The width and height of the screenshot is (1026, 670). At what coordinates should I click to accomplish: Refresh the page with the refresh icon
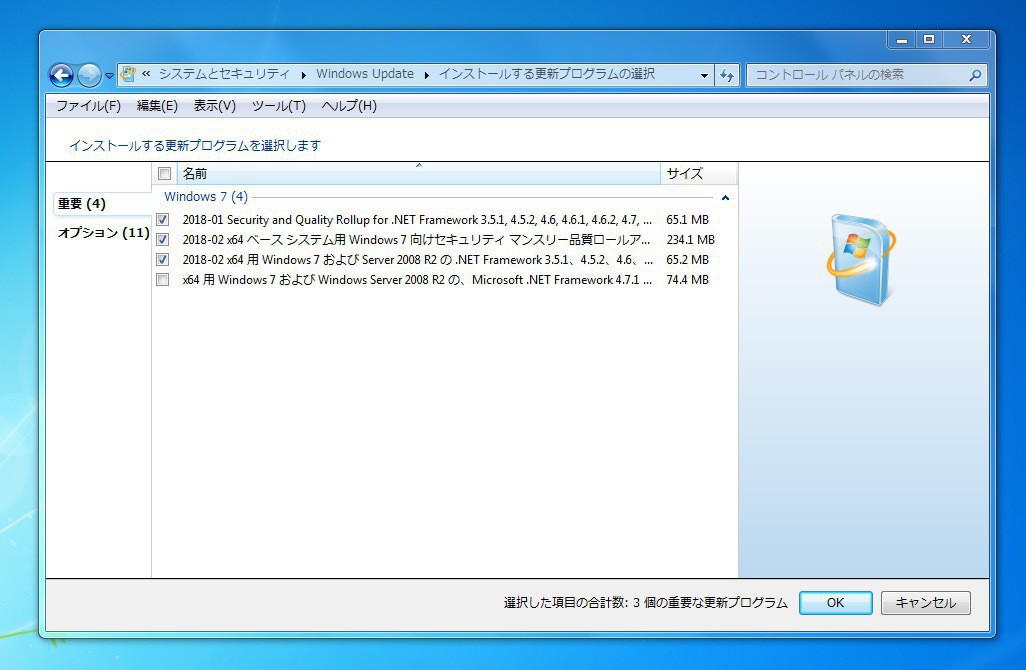point(726,75)
